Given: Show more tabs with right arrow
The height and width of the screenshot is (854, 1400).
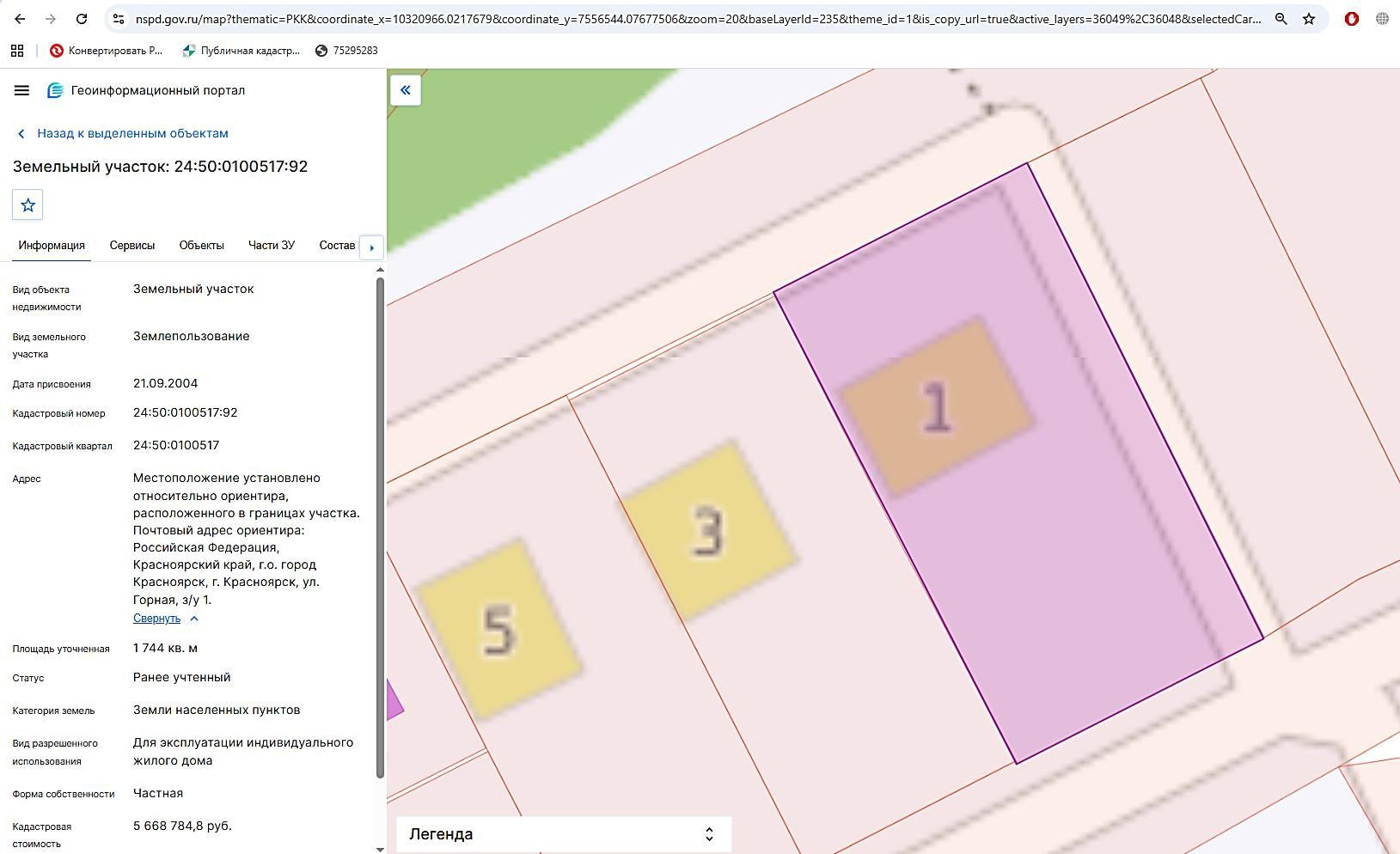Looking at the screenshot, I should (x=371, y=247).
